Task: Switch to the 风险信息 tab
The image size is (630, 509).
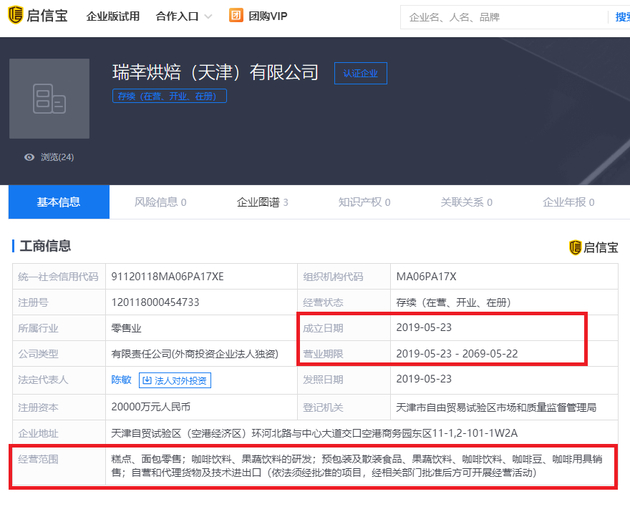Action: 160,202
